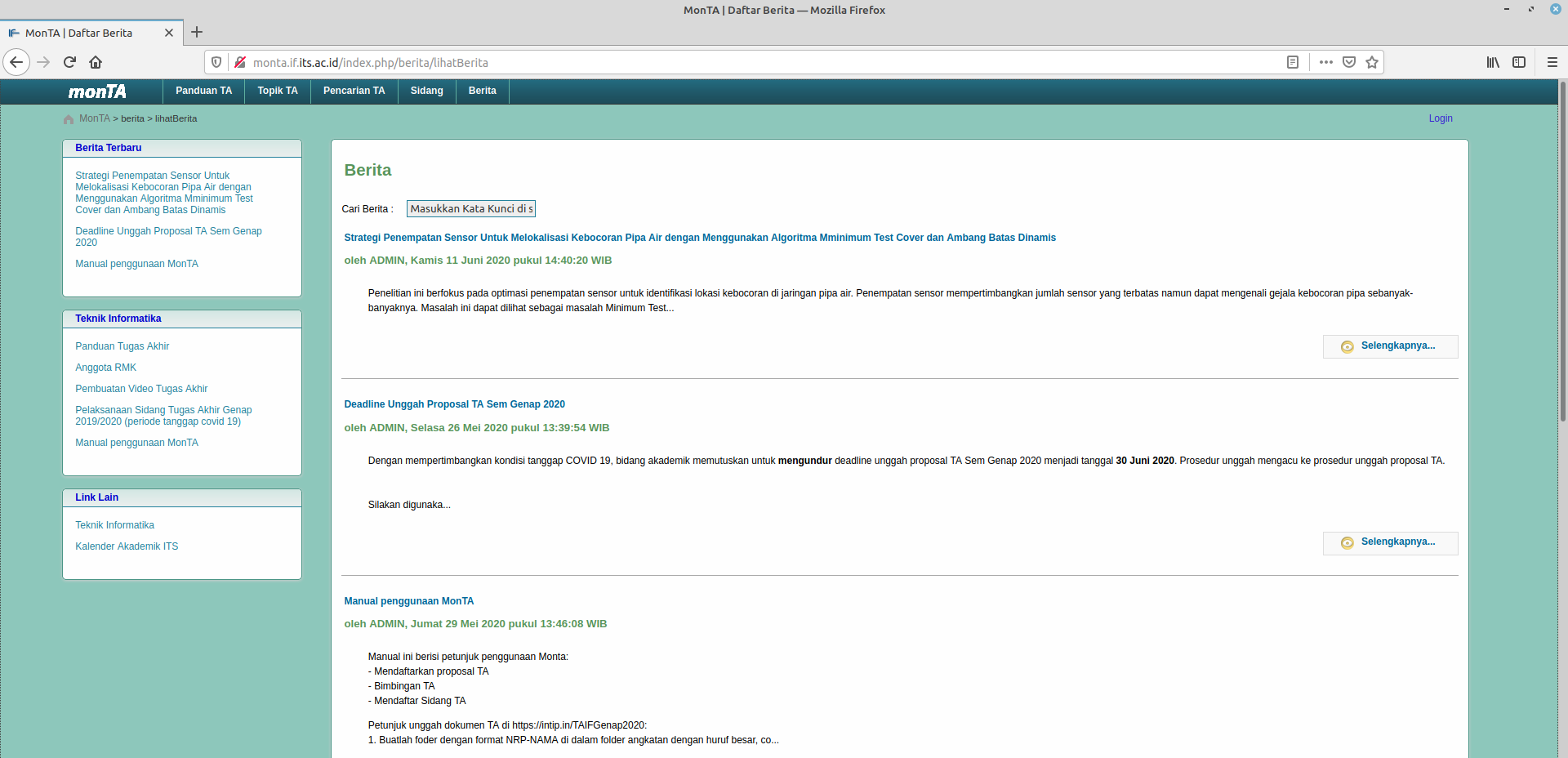Open the Firefox hamburger menu
This screenshot has height=758, width=1568.
pyautogui.click(x=1551, y=62)
